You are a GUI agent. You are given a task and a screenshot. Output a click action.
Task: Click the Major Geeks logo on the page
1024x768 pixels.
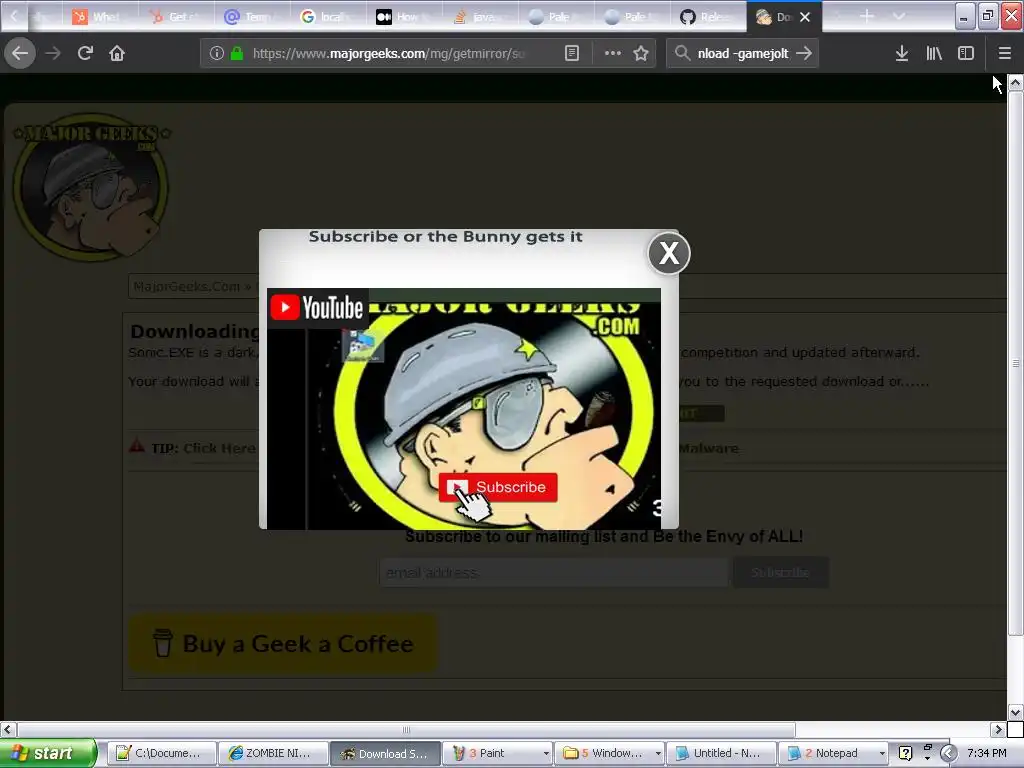[x=91, y=188]
